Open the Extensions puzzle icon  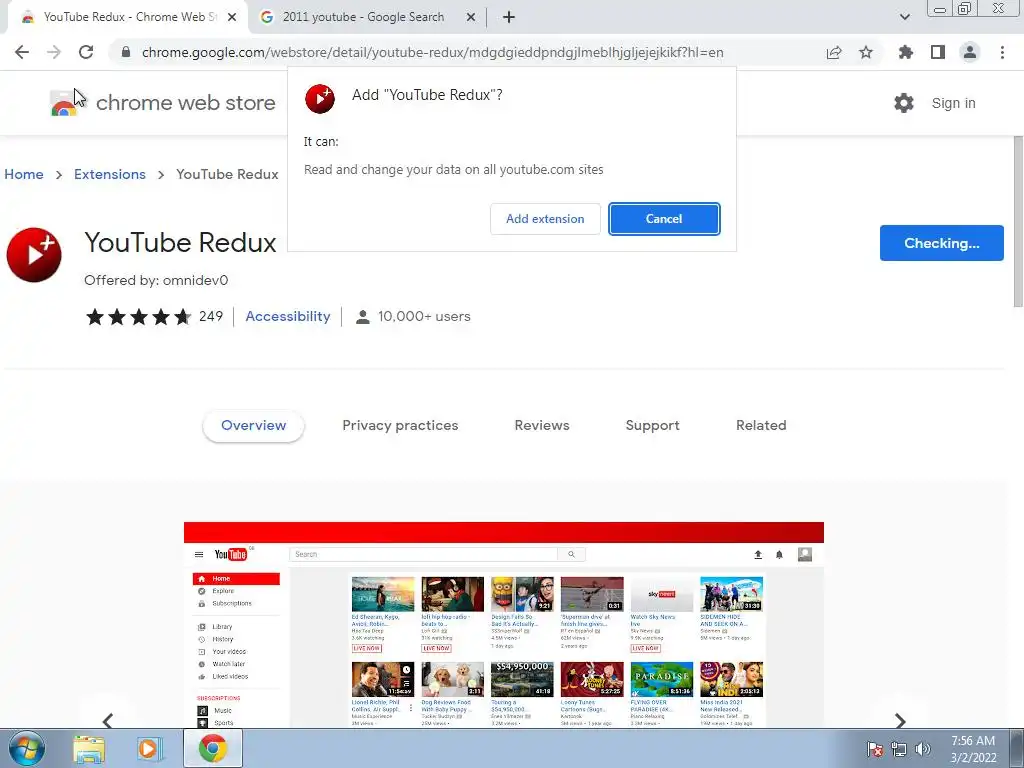(906, 52)
